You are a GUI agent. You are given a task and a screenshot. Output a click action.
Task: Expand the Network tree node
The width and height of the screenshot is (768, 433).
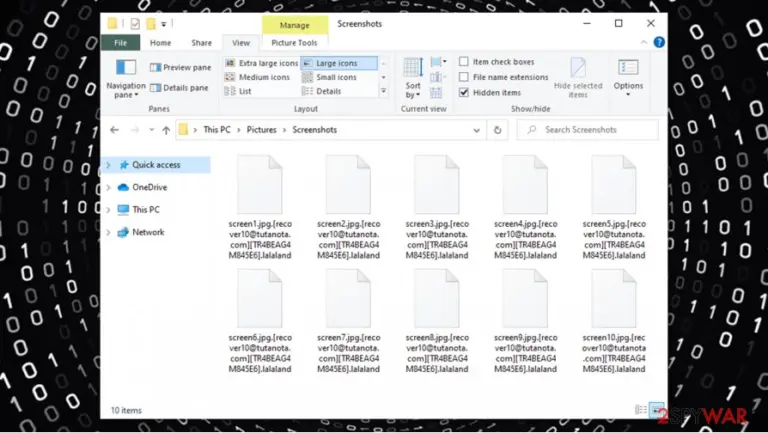[109, 232]
